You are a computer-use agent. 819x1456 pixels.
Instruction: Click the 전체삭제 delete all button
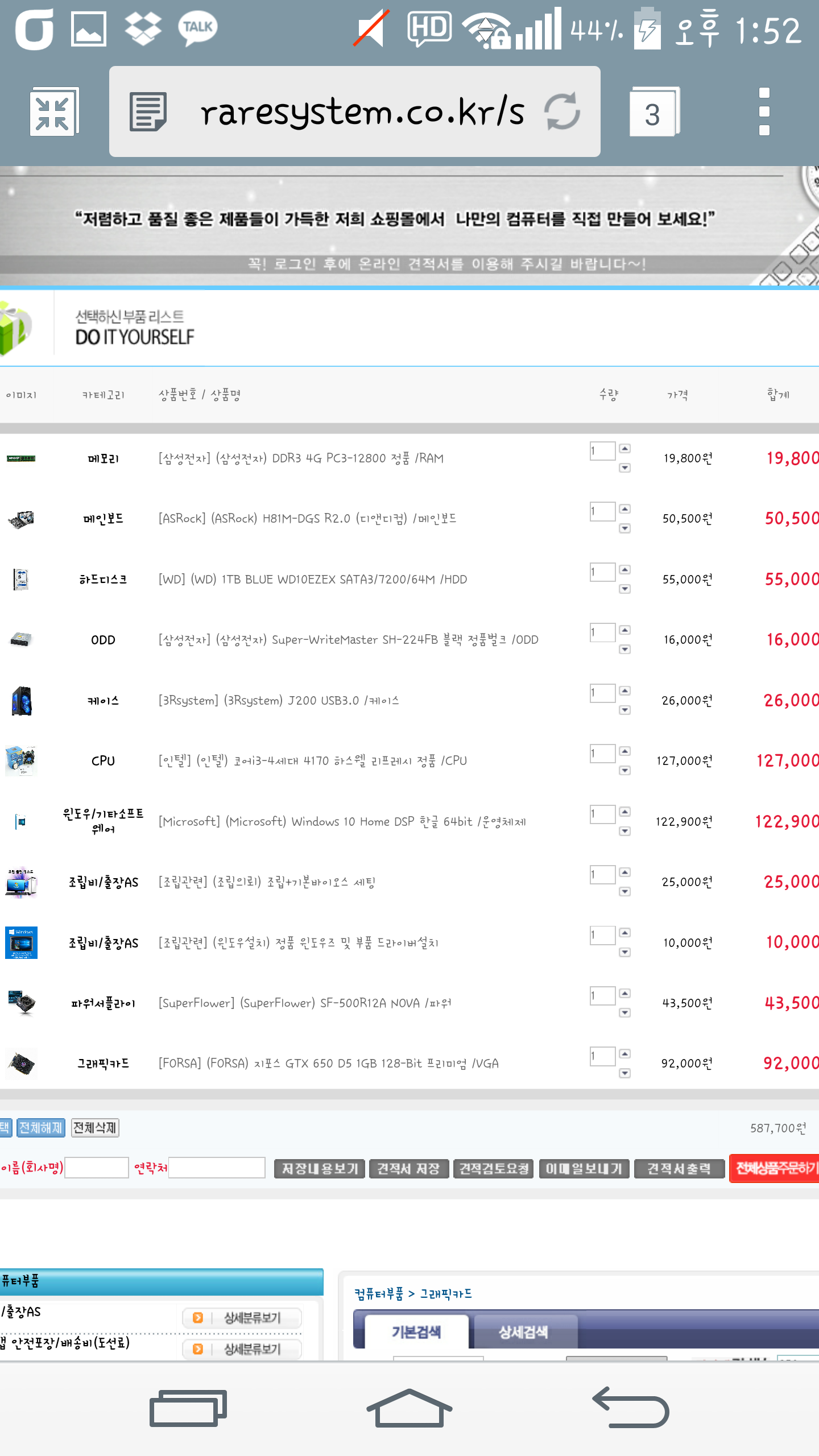95,1127
